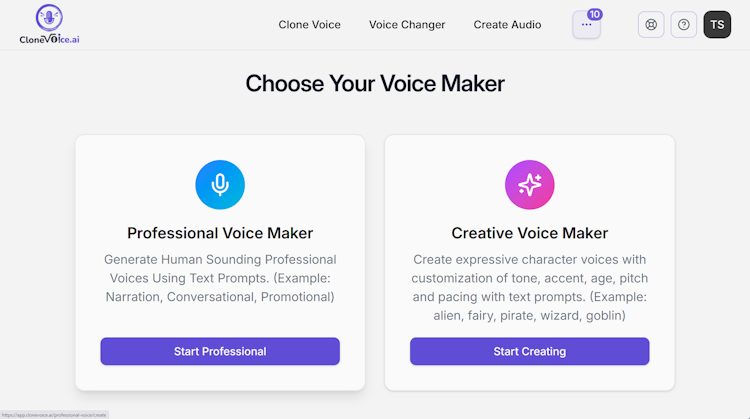Open the lifebuoy support icon
750x419 pixels.
pyautogui.click(x=651, y=25)
